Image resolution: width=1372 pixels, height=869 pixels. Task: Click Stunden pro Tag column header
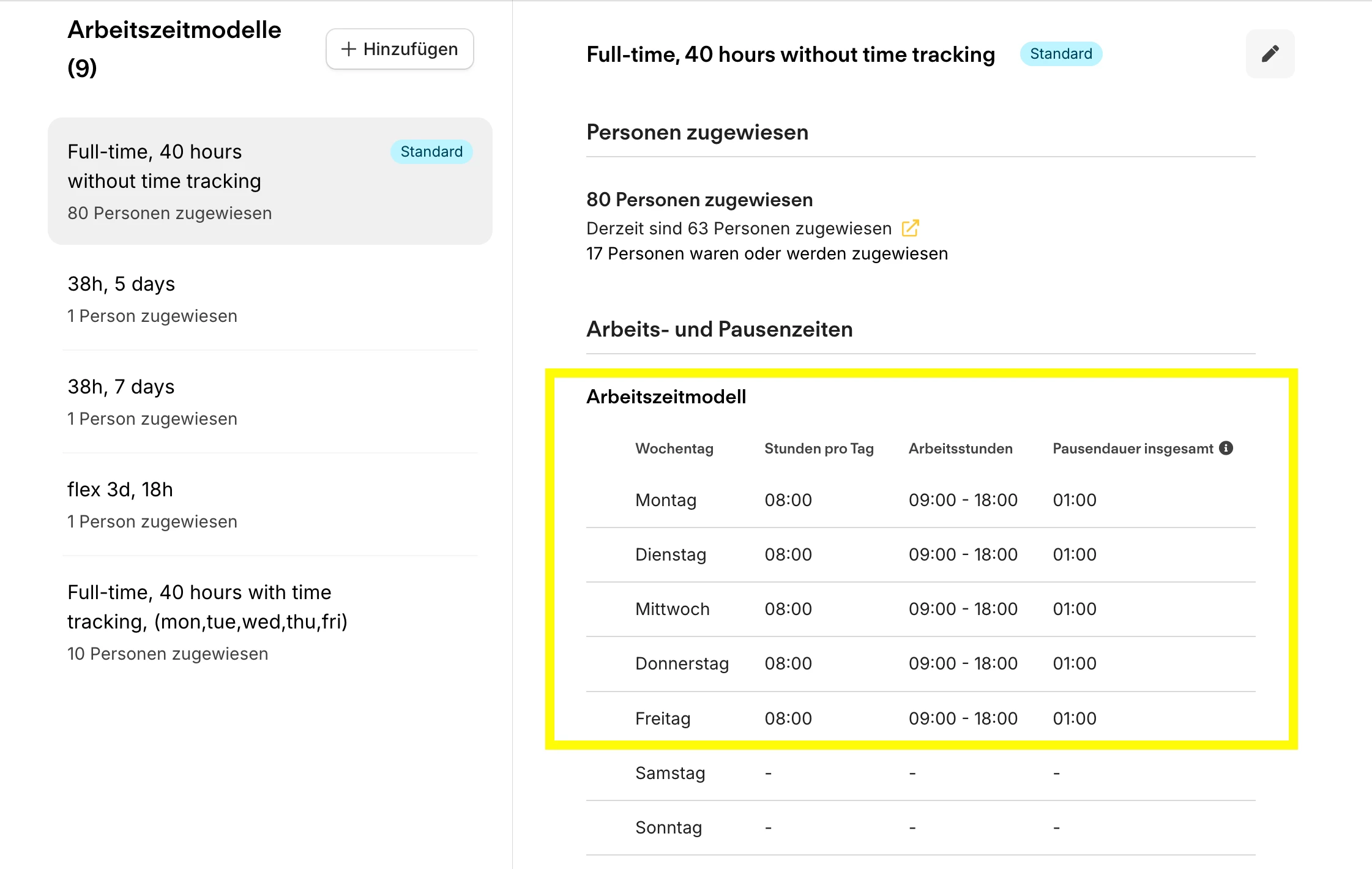pos(818,449)
